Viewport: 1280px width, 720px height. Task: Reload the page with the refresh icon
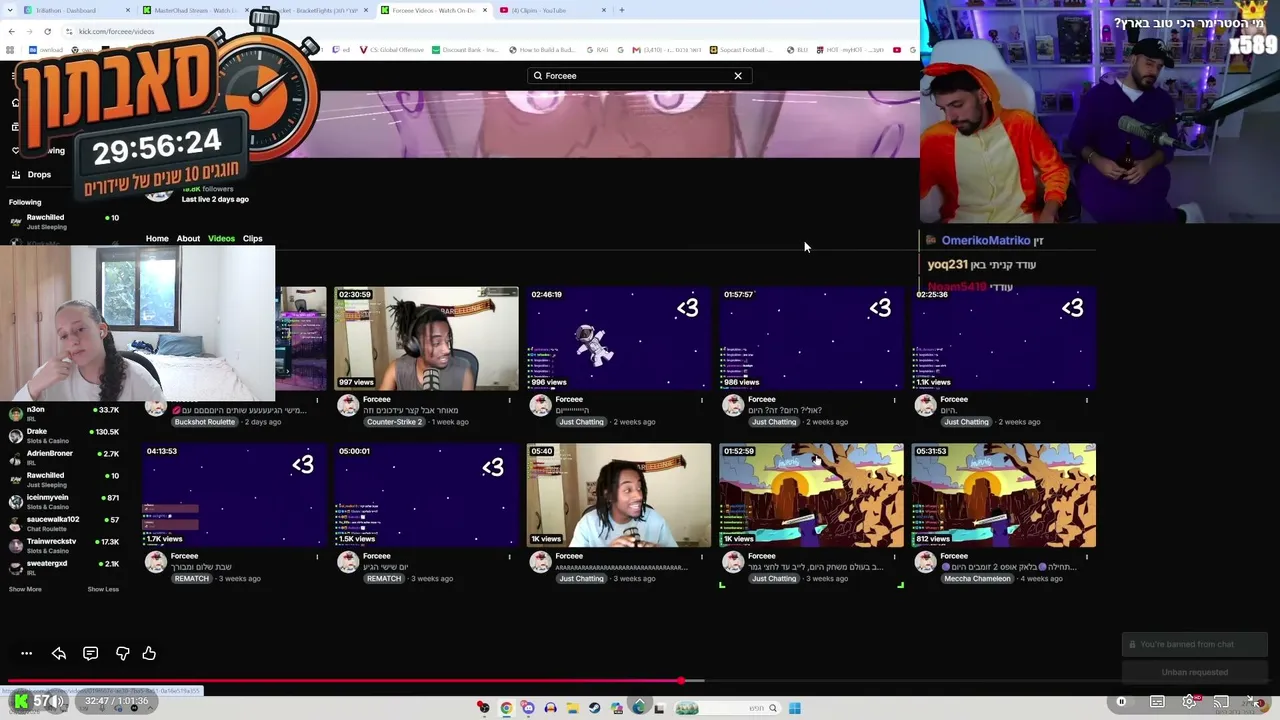coord(47,31)
